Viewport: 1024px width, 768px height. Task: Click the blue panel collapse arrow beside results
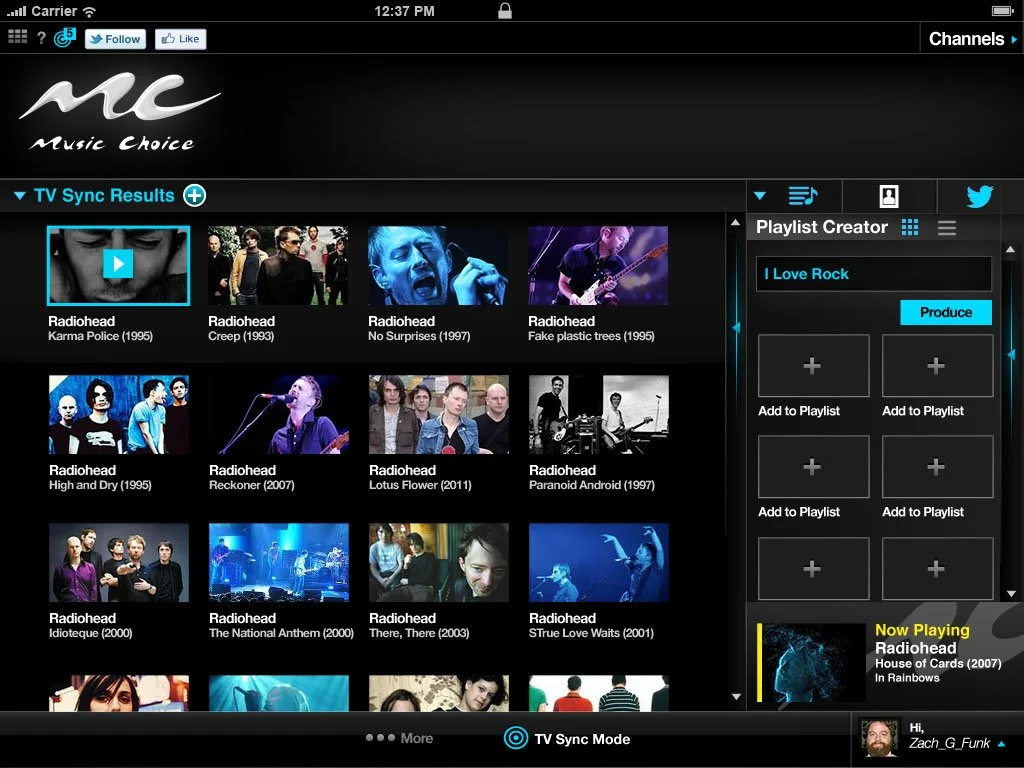click(x=736, y=327)
